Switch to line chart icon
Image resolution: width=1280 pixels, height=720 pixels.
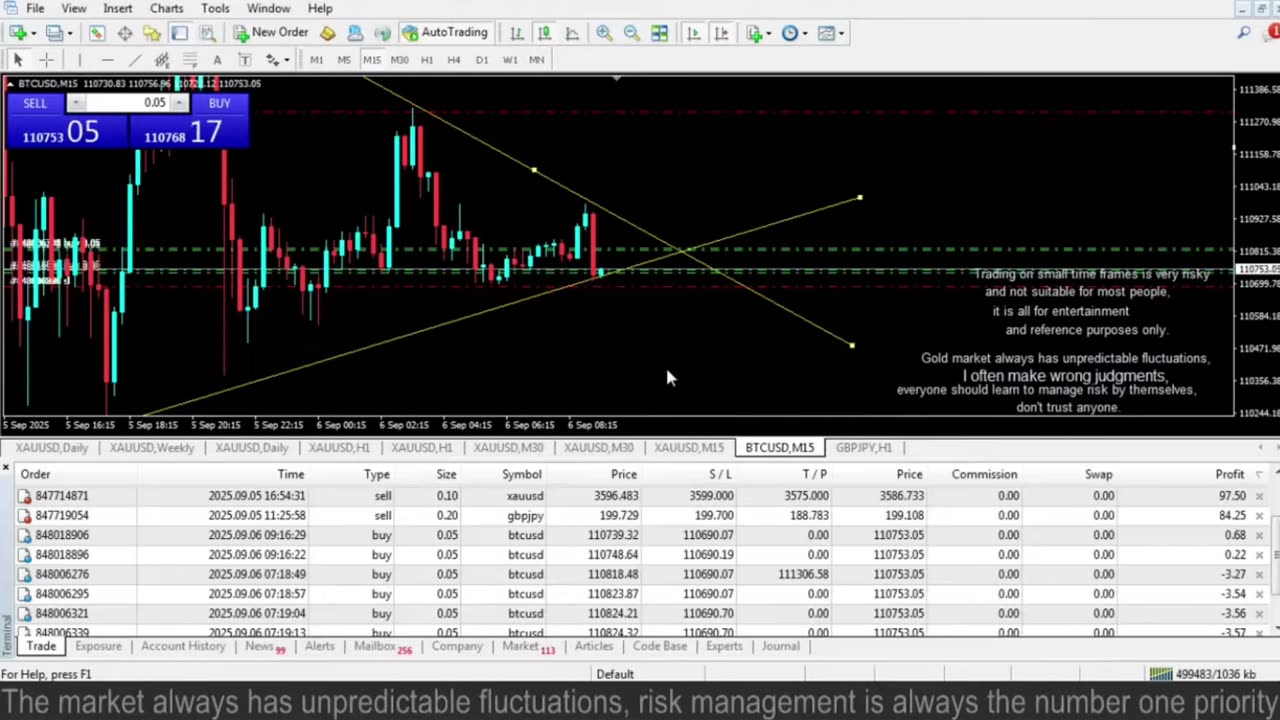pyautogui.click(x=572, y=33)
